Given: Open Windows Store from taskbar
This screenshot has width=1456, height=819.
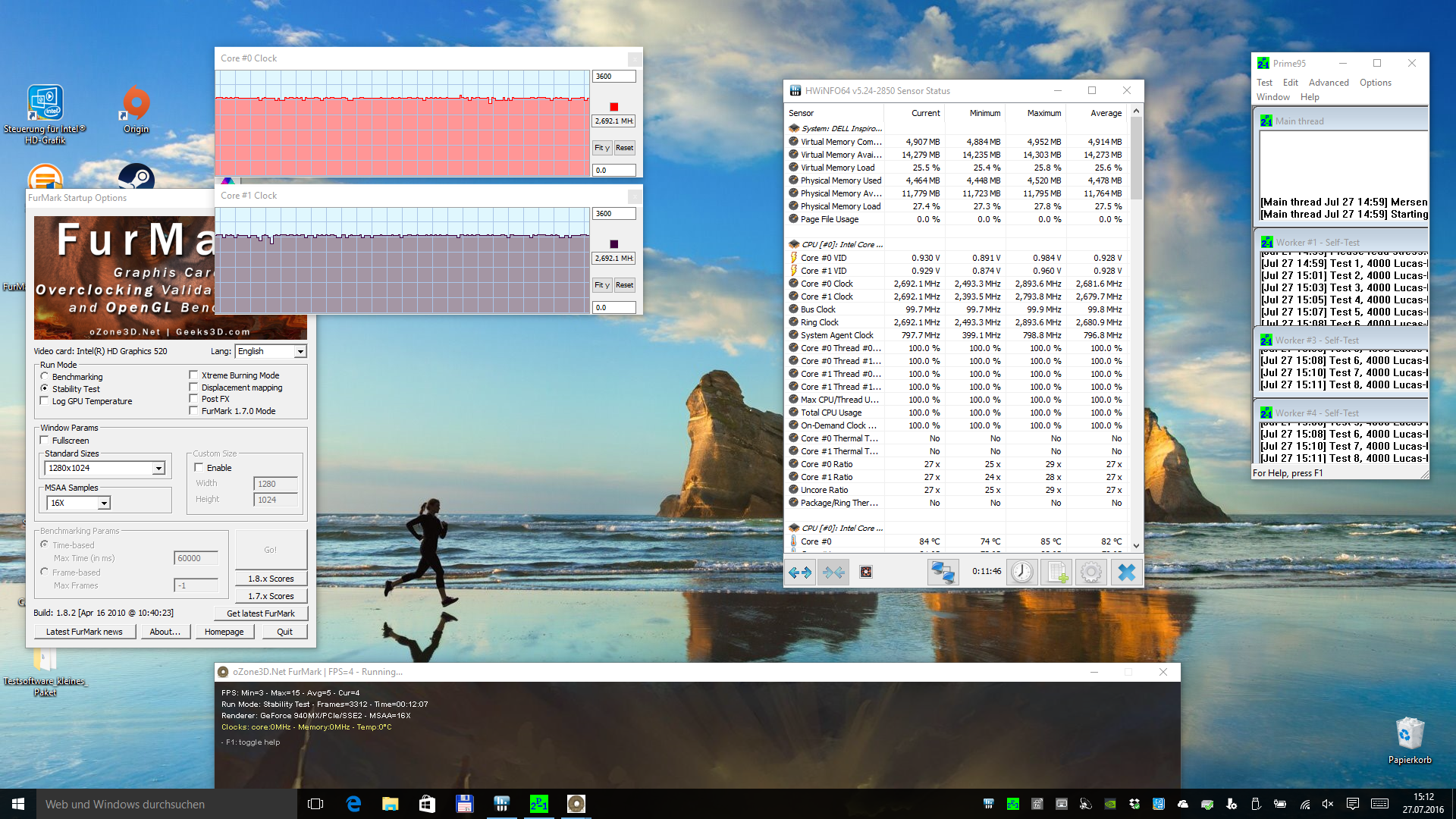Looking at the screenshot, I should [x=427, y=804].
